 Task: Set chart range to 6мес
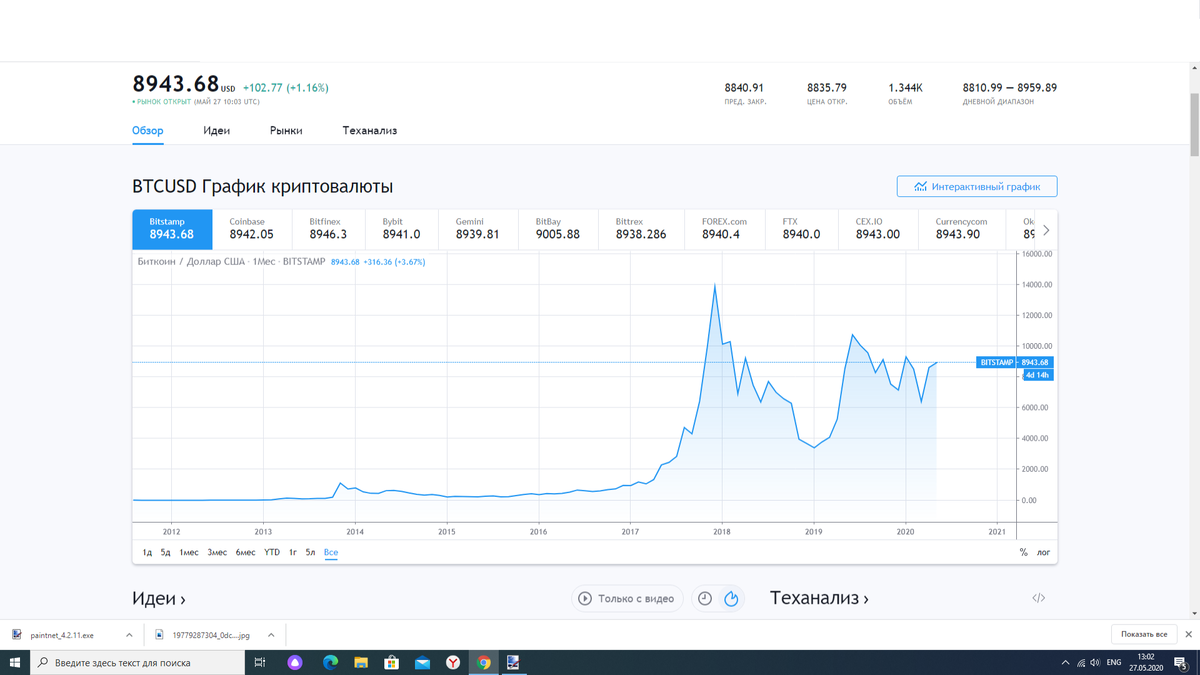(245, 552)
